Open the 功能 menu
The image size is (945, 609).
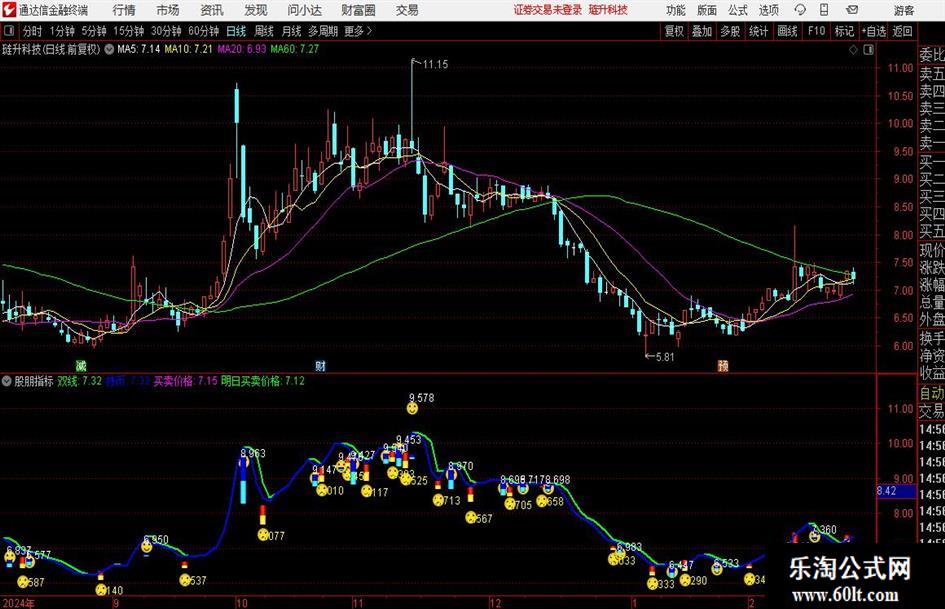coord(676,10)
